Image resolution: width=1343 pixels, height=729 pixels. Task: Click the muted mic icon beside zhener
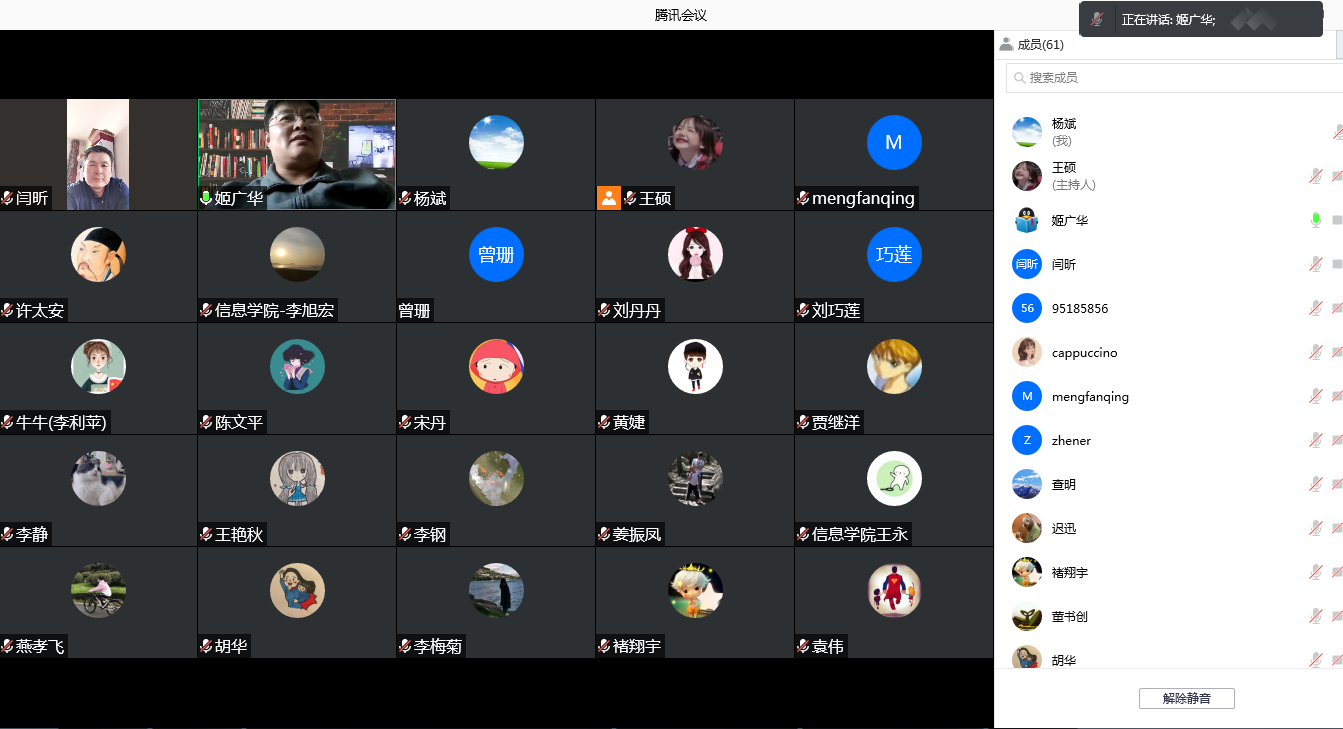tap(1316, 440)
